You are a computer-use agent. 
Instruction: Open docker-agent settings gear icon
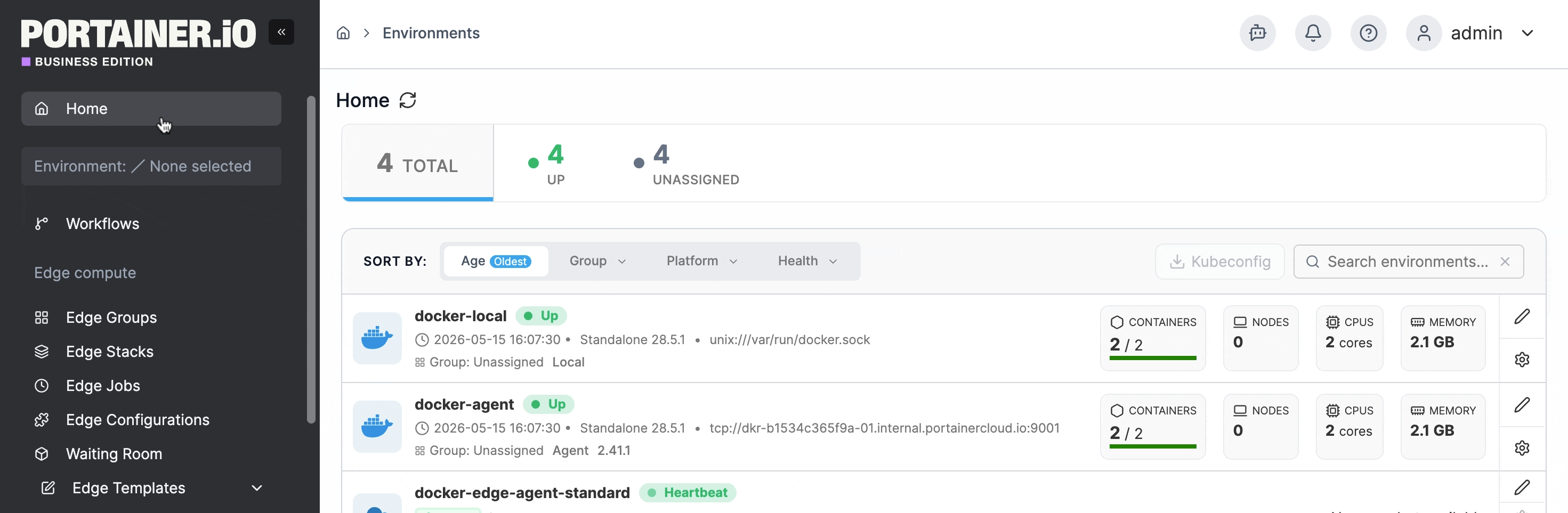coord(1522,448)
